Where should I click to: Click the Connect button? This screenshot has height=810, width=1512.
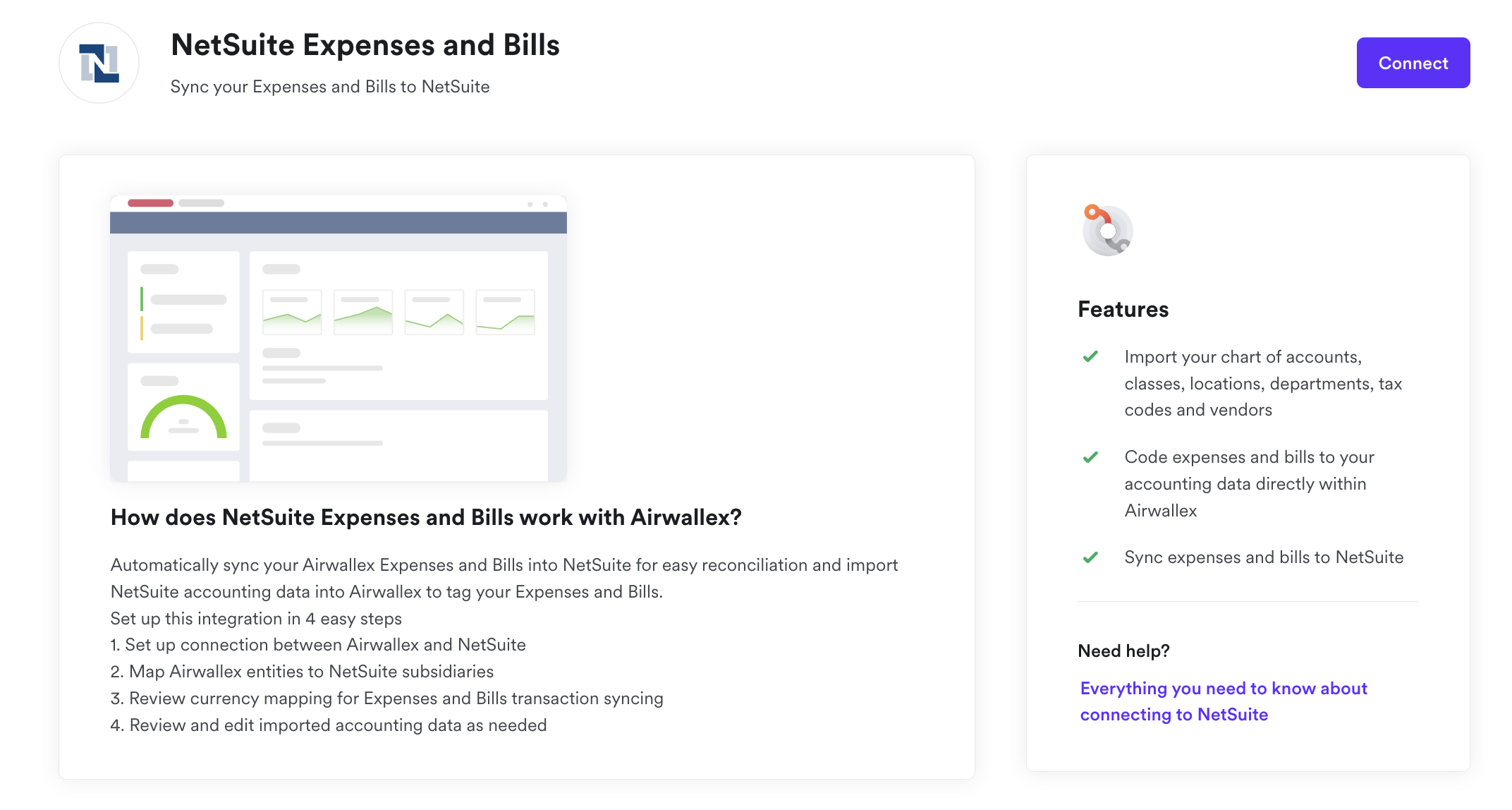tap(1413, 63)
